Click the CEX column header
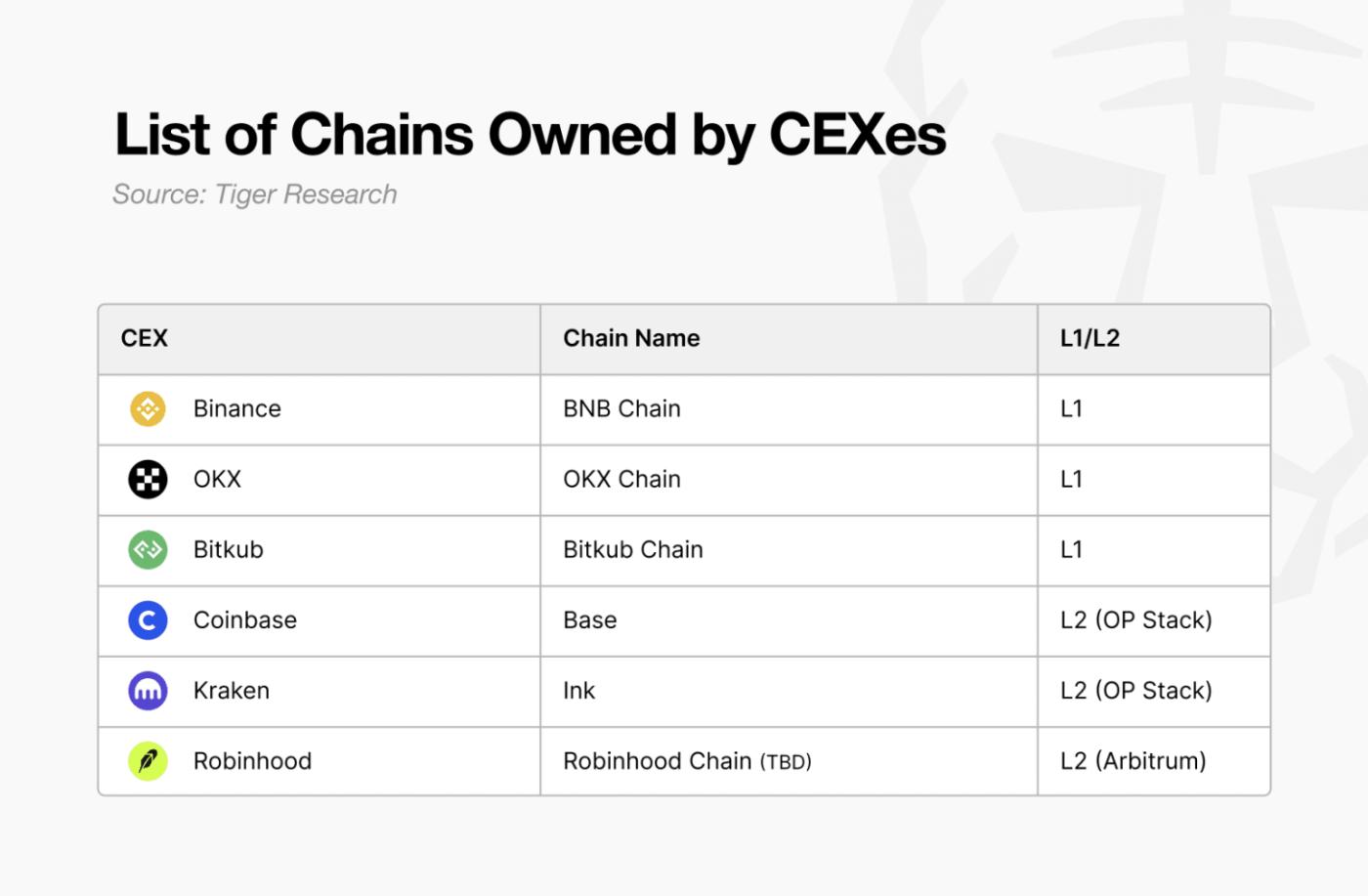The image size is (1368, 896). (320, 339)
